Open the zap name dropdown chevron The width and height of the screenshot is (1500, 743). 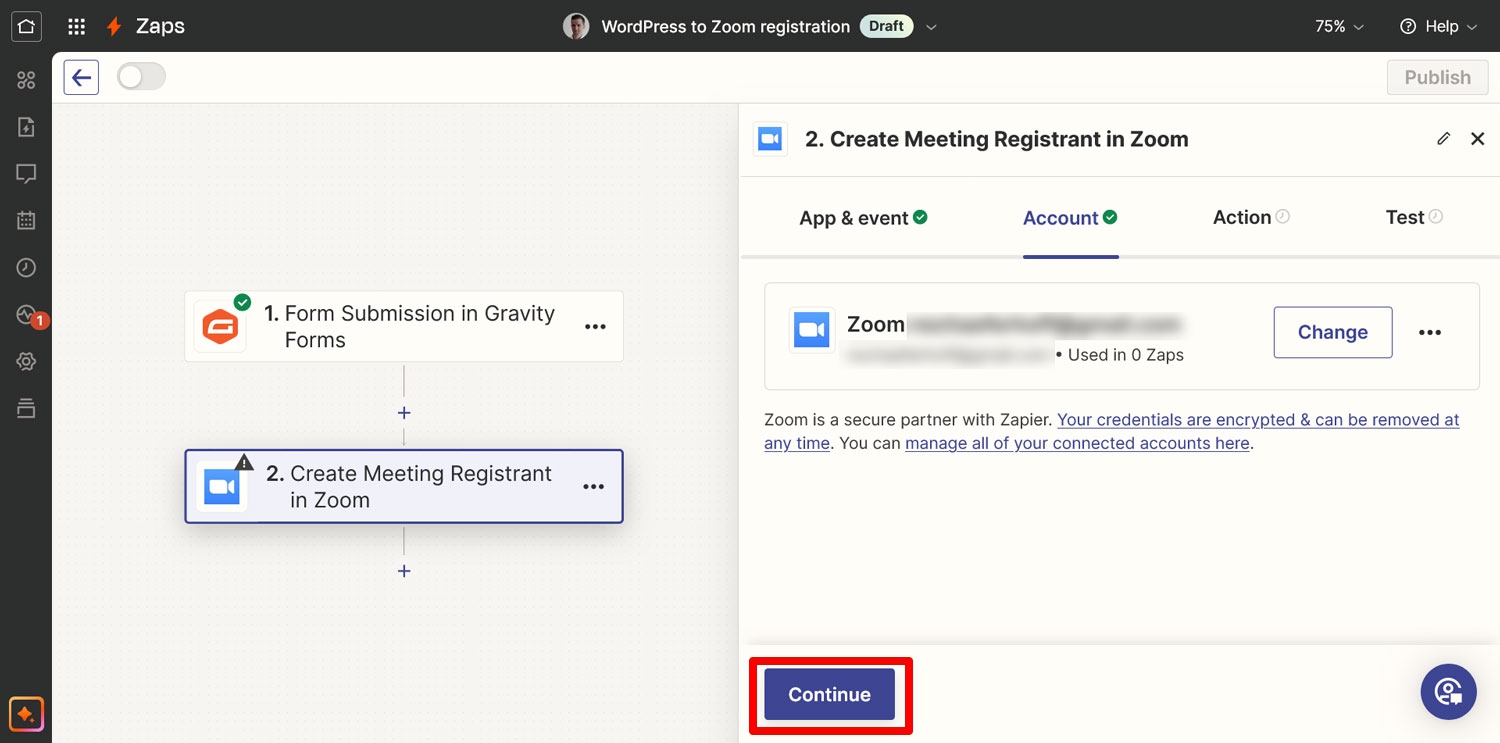(x=931, y=27)
